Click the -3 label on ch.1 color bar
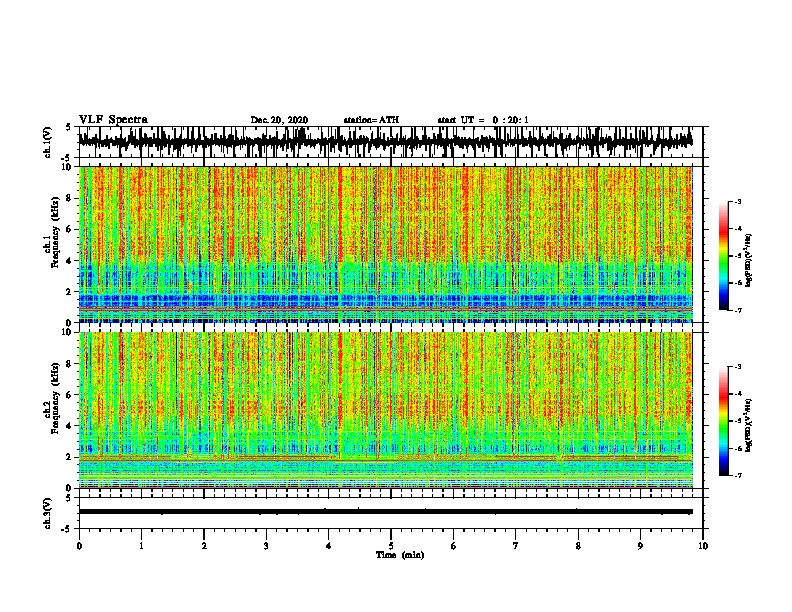Screen dimensions: 792x612 coord(737,201)
